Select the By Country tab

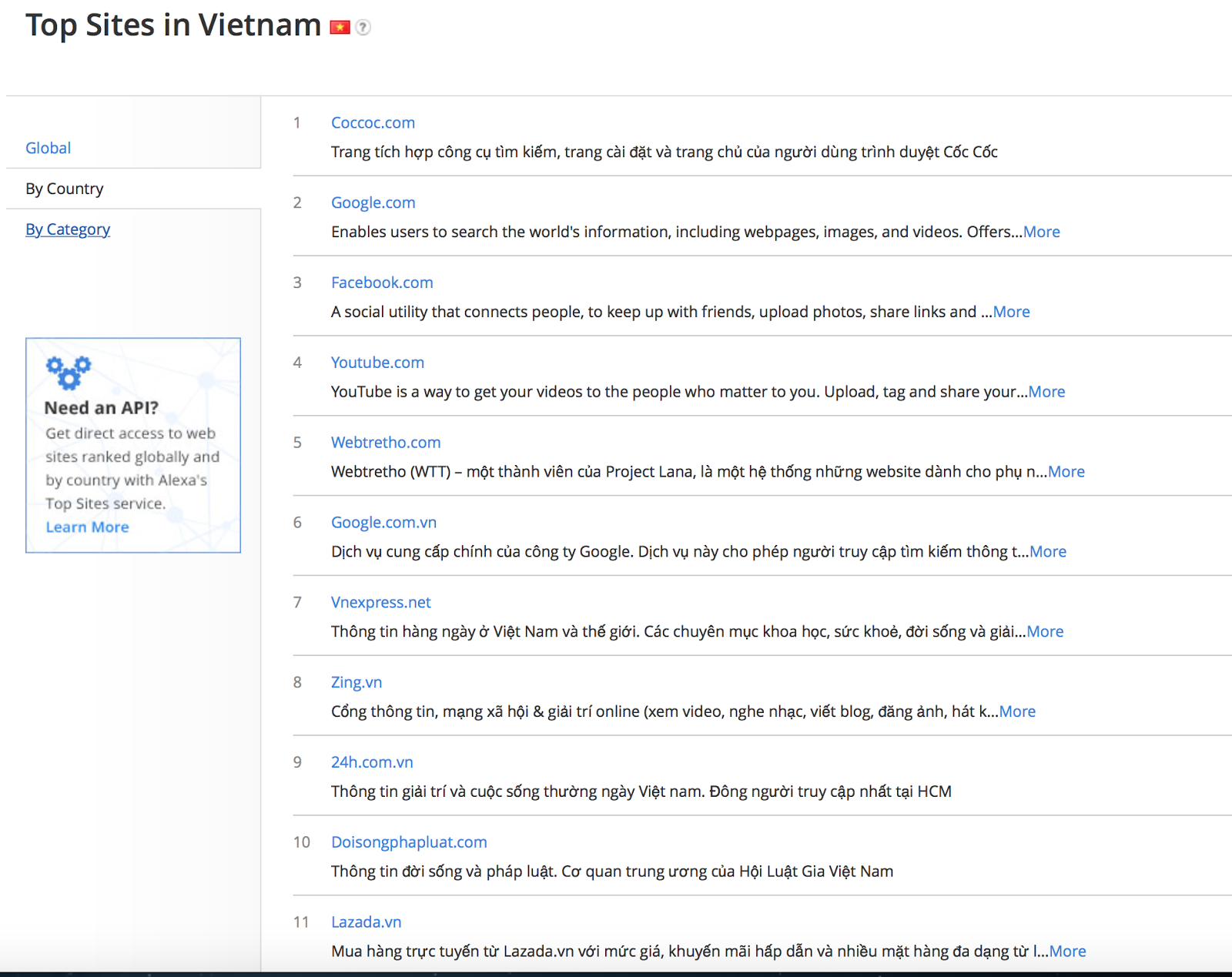(64, 189)
